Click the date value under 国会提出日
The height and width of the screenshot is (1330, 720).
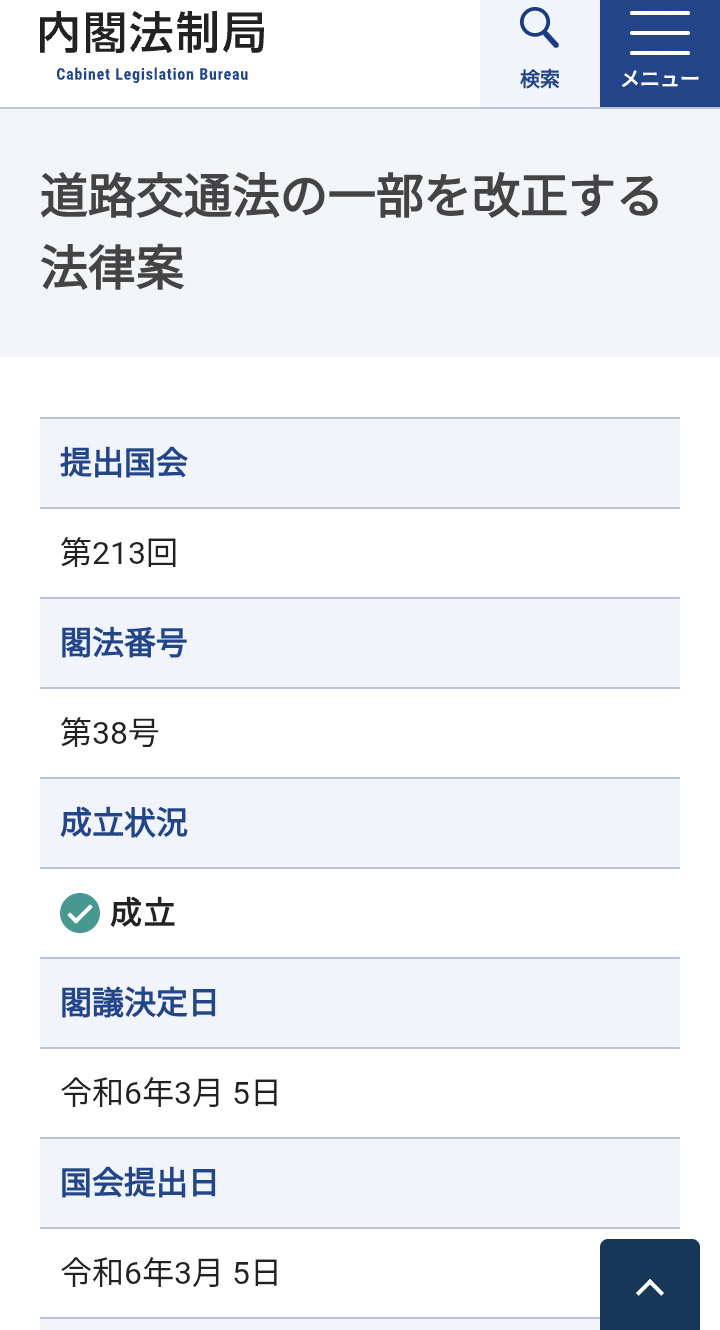170,1273
